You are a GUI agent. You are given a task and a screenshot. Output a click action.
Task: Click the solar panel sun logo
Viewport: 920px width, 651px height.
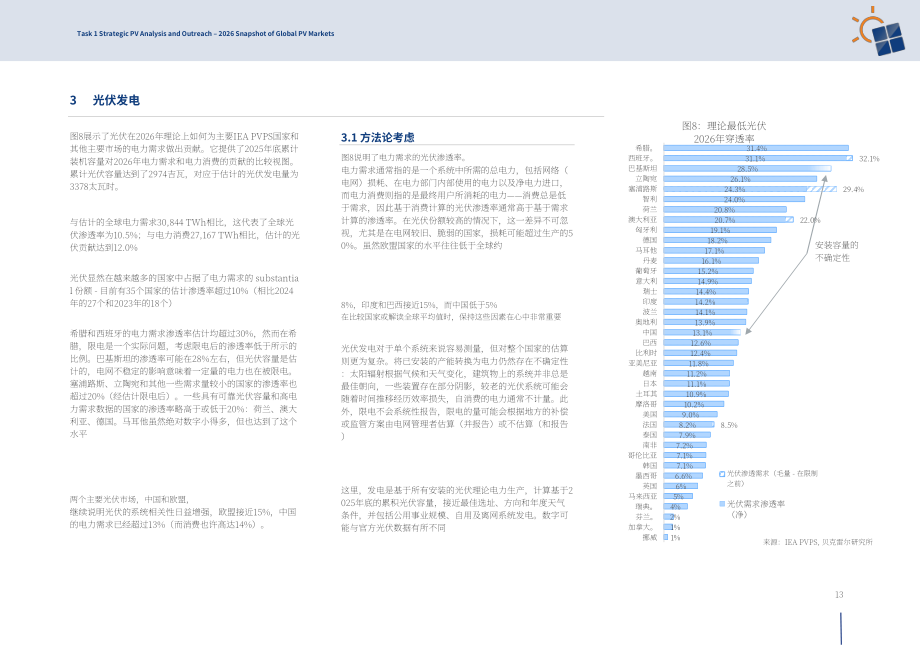[878, 32]
